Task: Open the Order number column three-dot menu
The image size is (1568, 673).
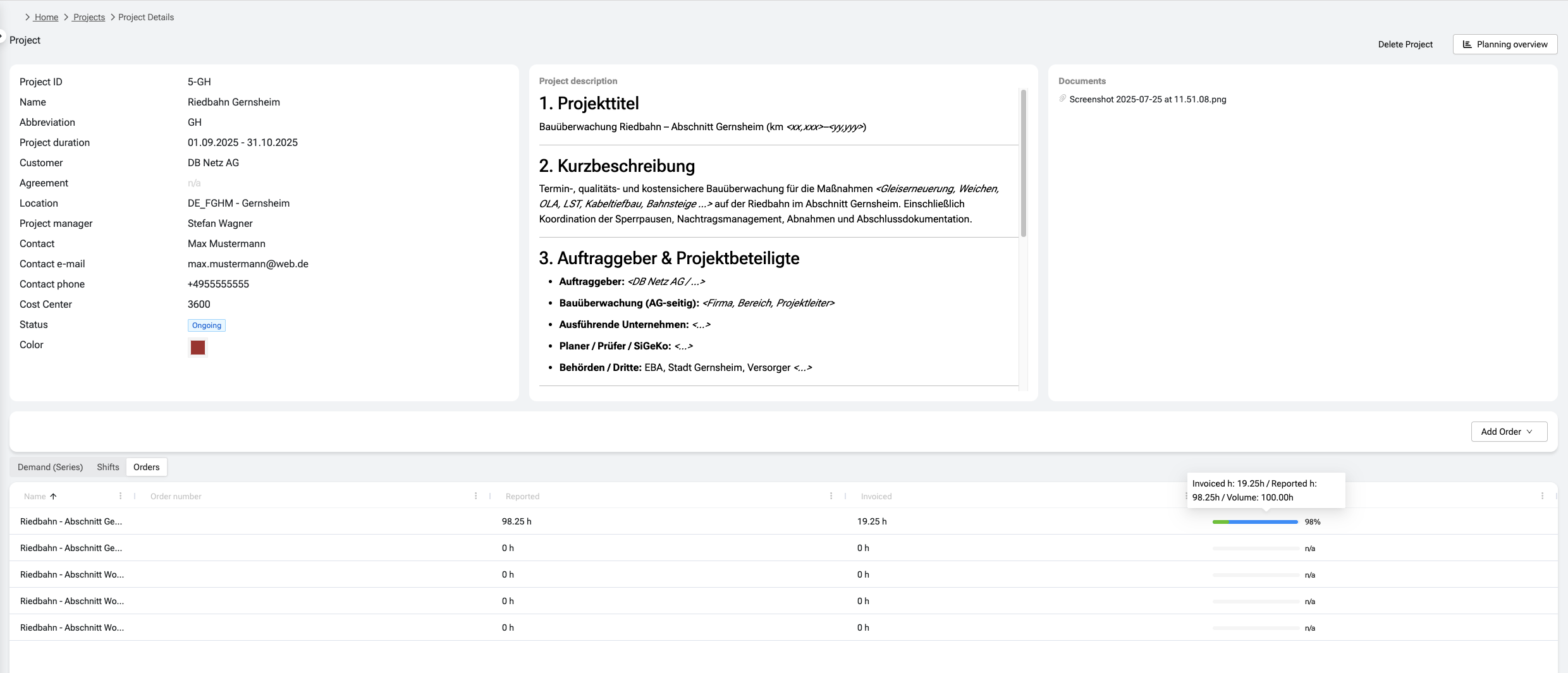Action: (475, 496)
